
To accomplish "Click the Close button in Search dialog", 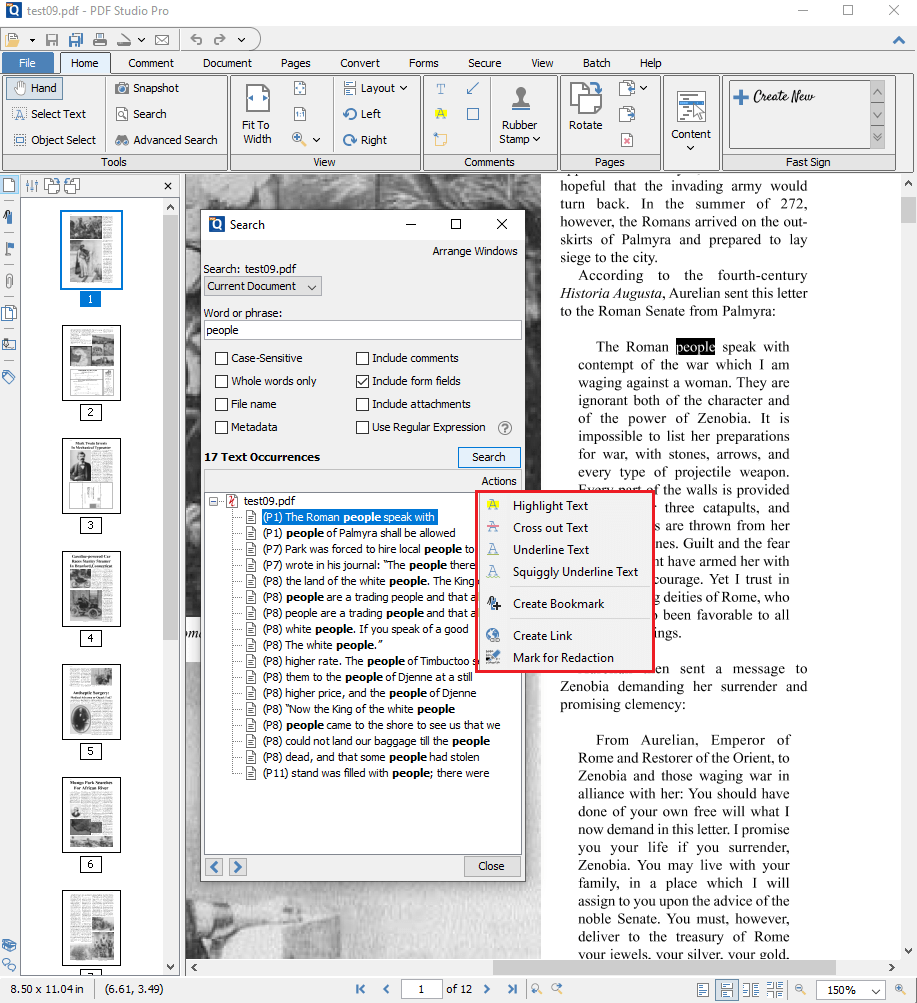I will [x=491, y=866].
